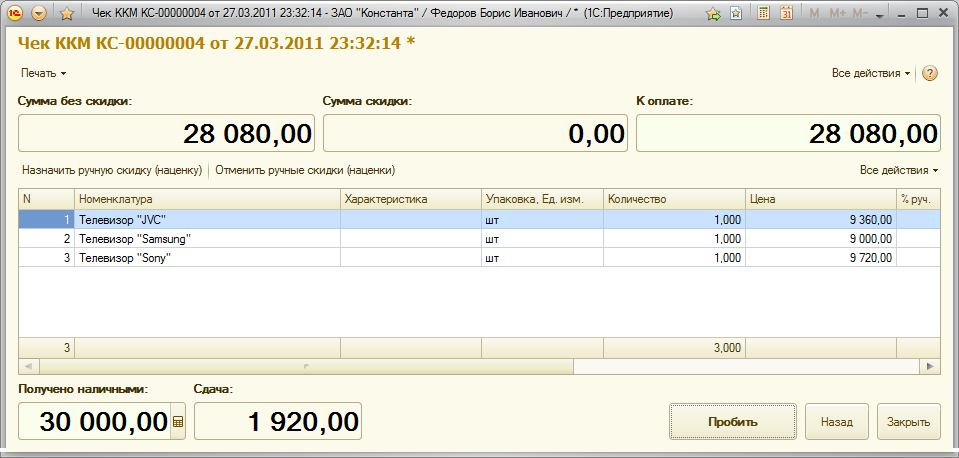Open the favorites page star icon
Viewport: 959px width, 458px height.
(736, 13)
